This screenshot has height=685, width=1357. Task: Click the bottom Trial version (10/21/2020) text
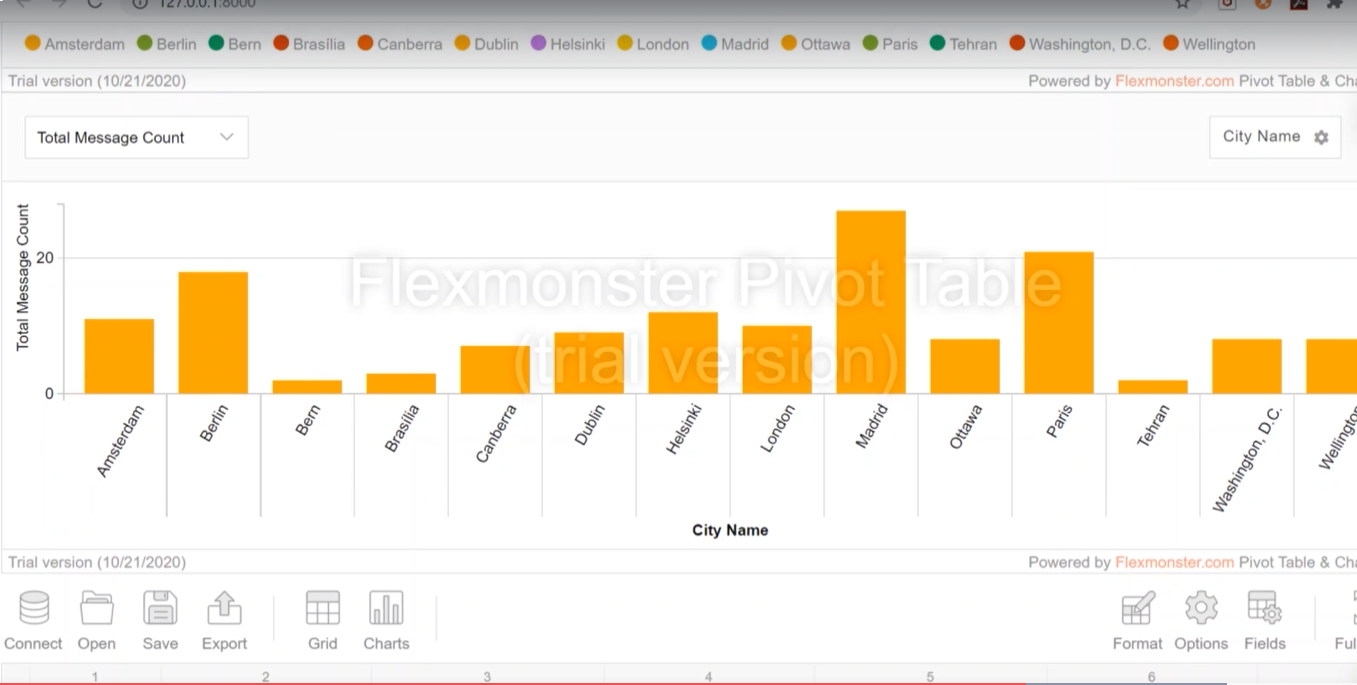97,562
